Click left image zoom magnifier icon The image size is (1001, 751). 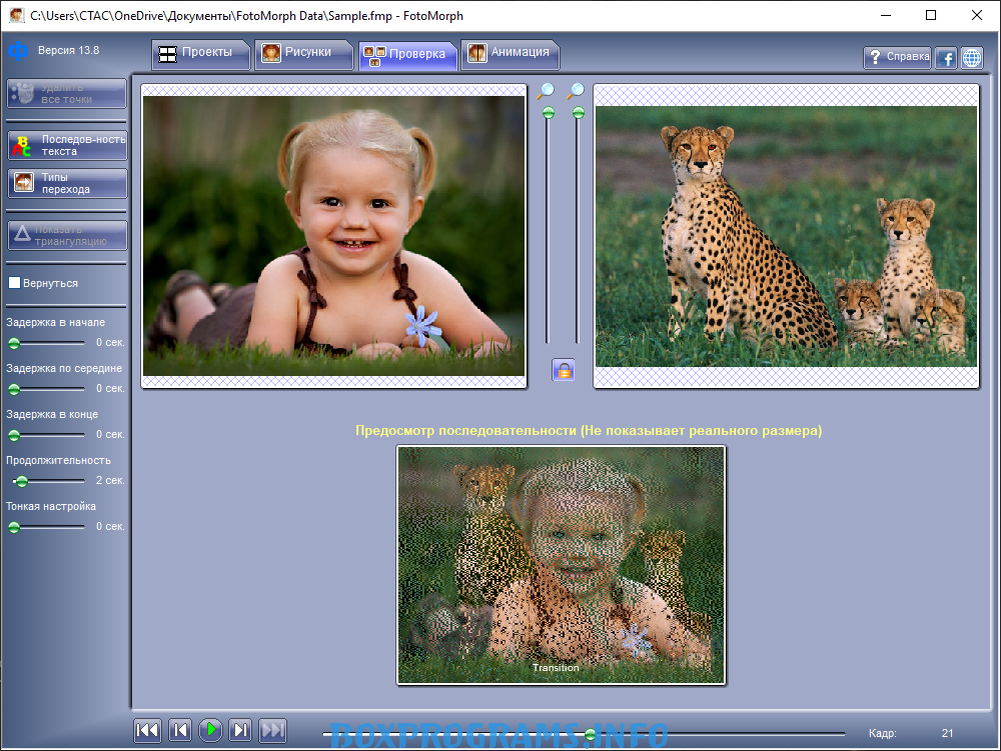tap(546, 91)
